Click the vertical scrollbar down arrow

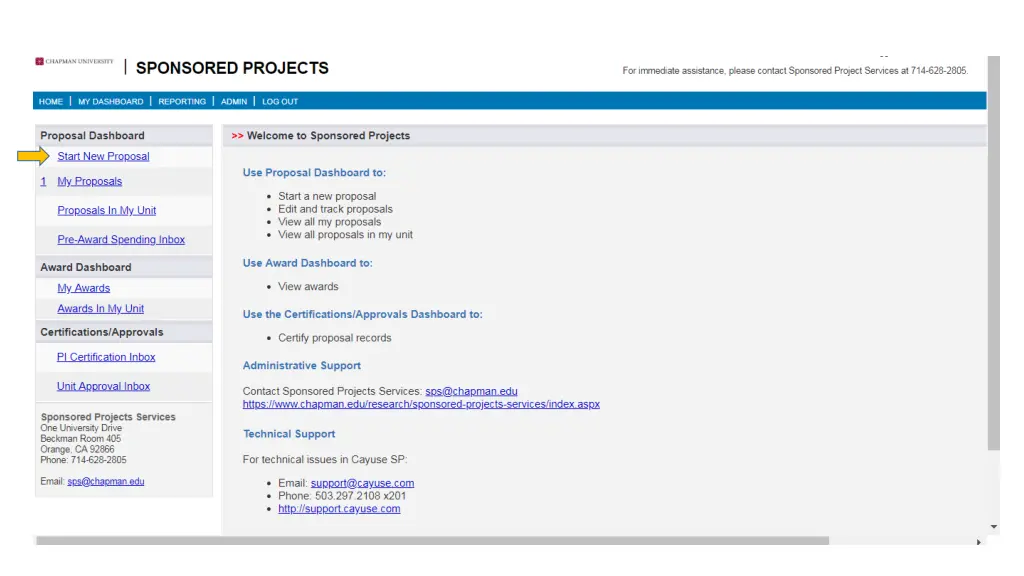tap(993, 527)
